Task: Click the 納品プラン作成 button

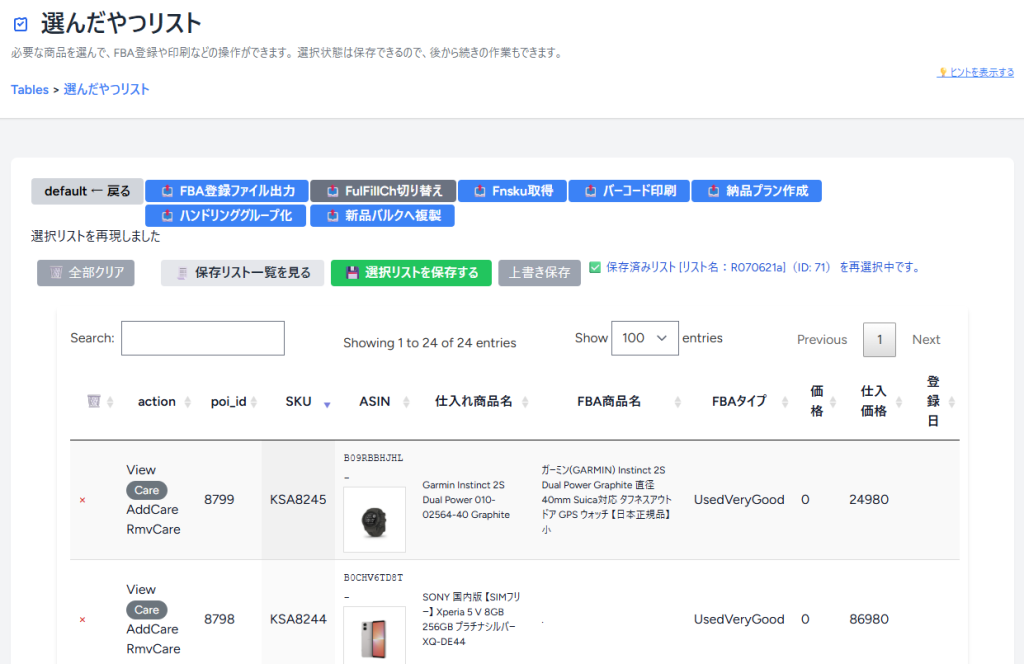Action: (x=757, y=191)
